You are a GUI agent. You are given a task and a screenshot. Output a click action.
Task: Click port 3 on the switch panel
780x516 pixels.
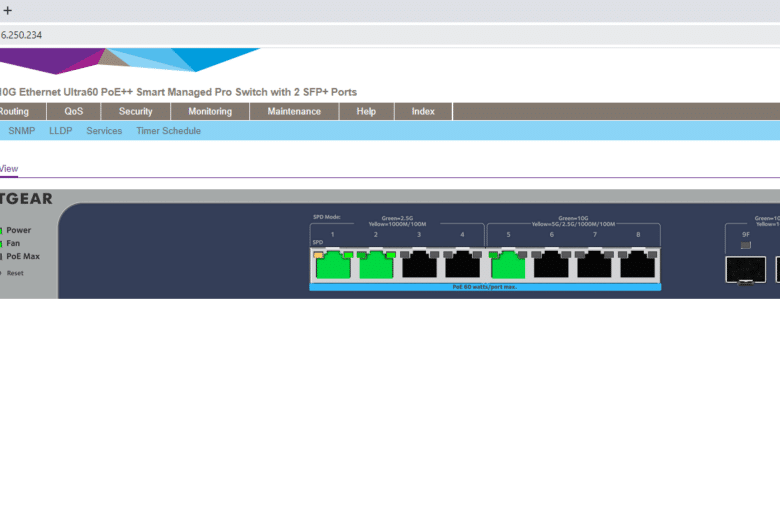coord(419,265)
